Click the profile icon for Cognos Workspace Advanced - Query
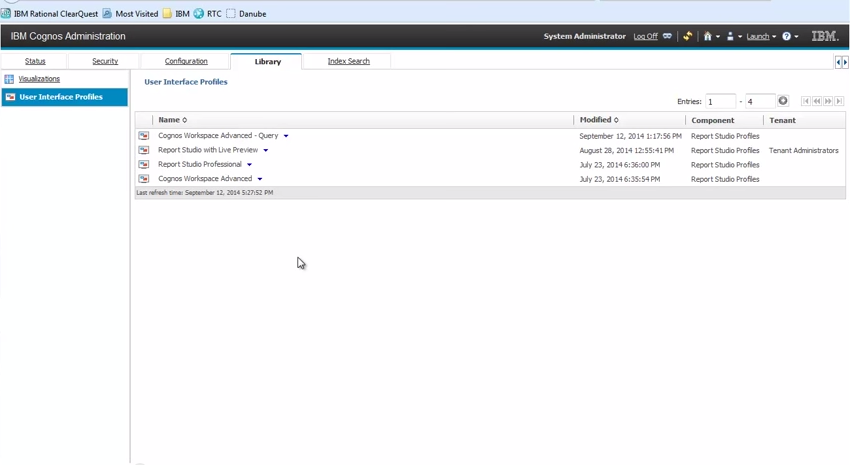 pos(144,135)
